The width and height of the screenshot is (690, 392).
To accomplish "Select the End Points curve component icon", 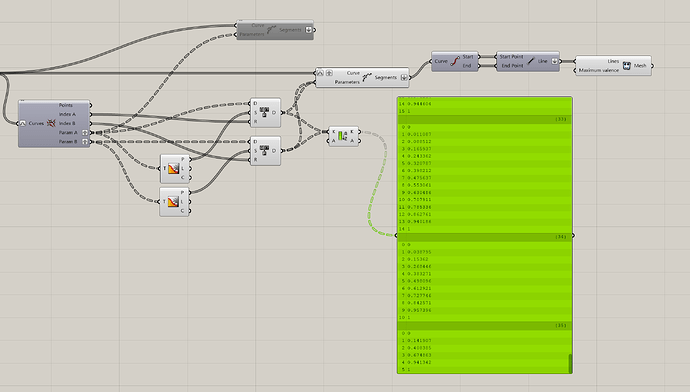I will point(455,61).
